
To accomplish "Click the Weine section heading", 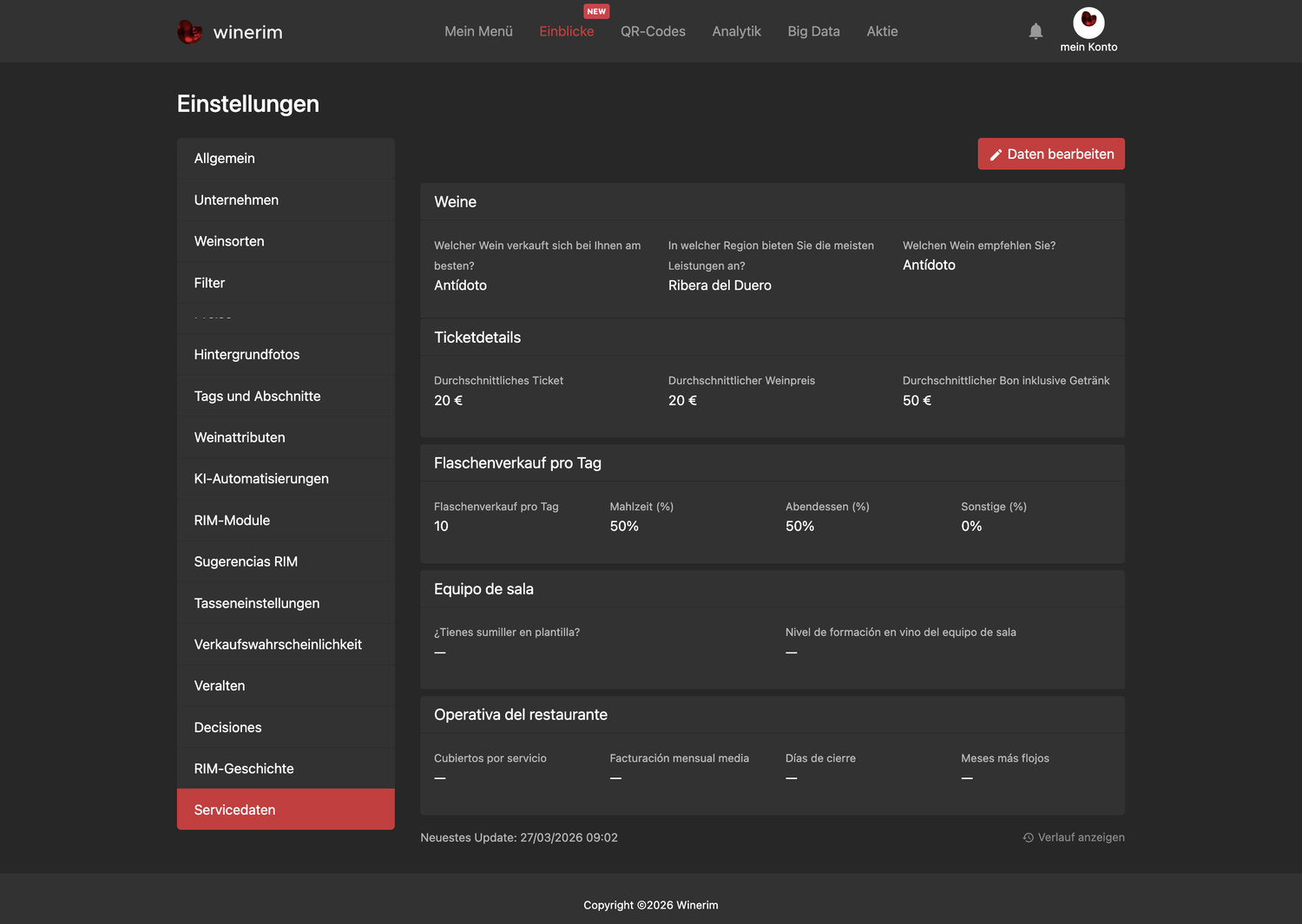I will (x=455, y=202).
